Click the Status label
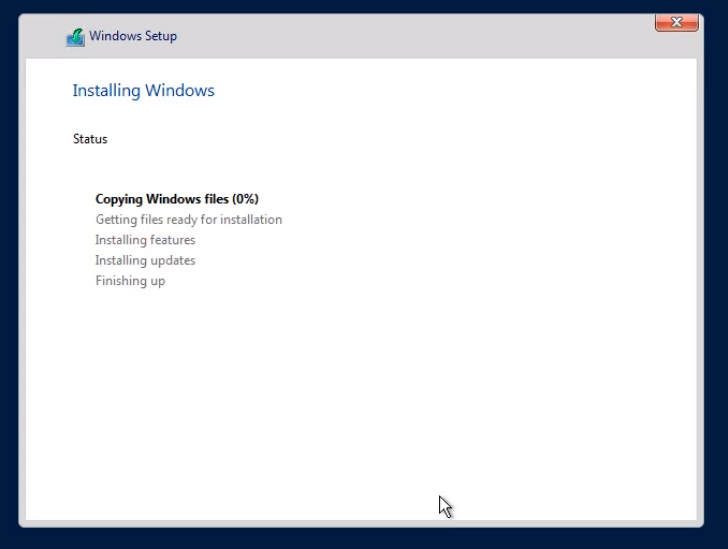Viewport: 728px width, 549px height. click(x=90, y=139)
